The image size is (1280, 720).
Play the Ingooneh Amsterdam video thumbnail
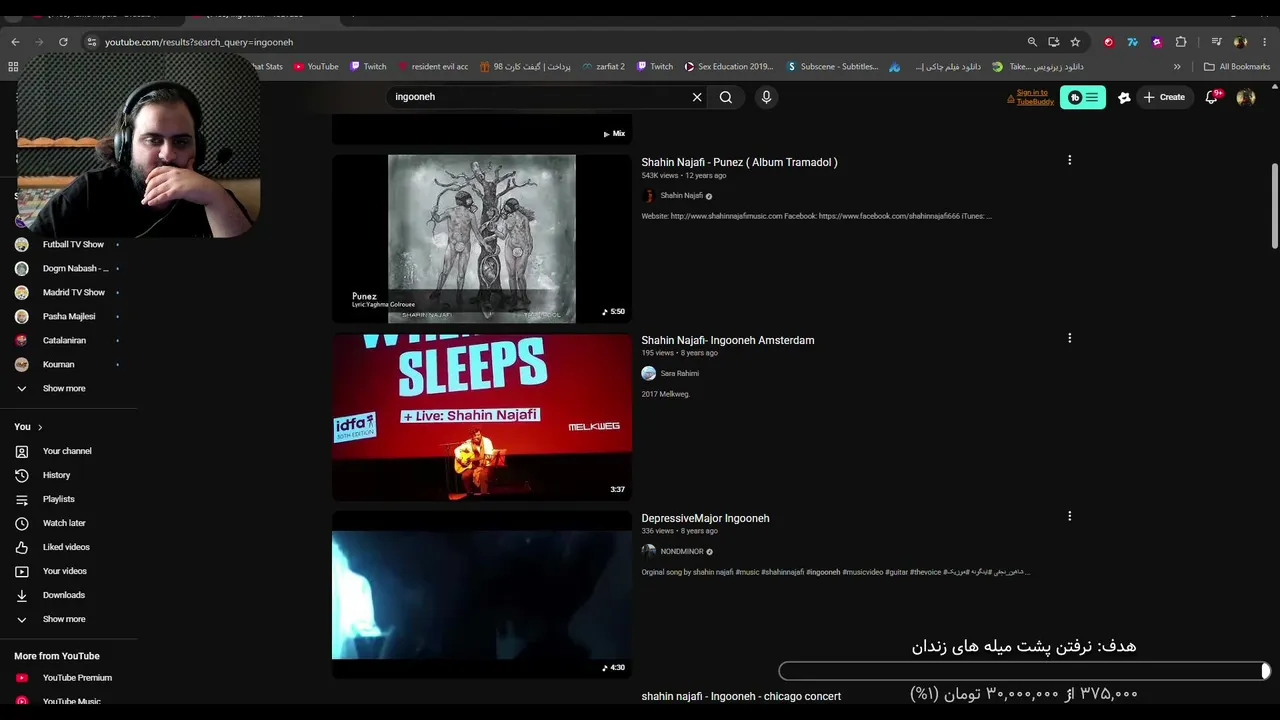tap(482, 416)
